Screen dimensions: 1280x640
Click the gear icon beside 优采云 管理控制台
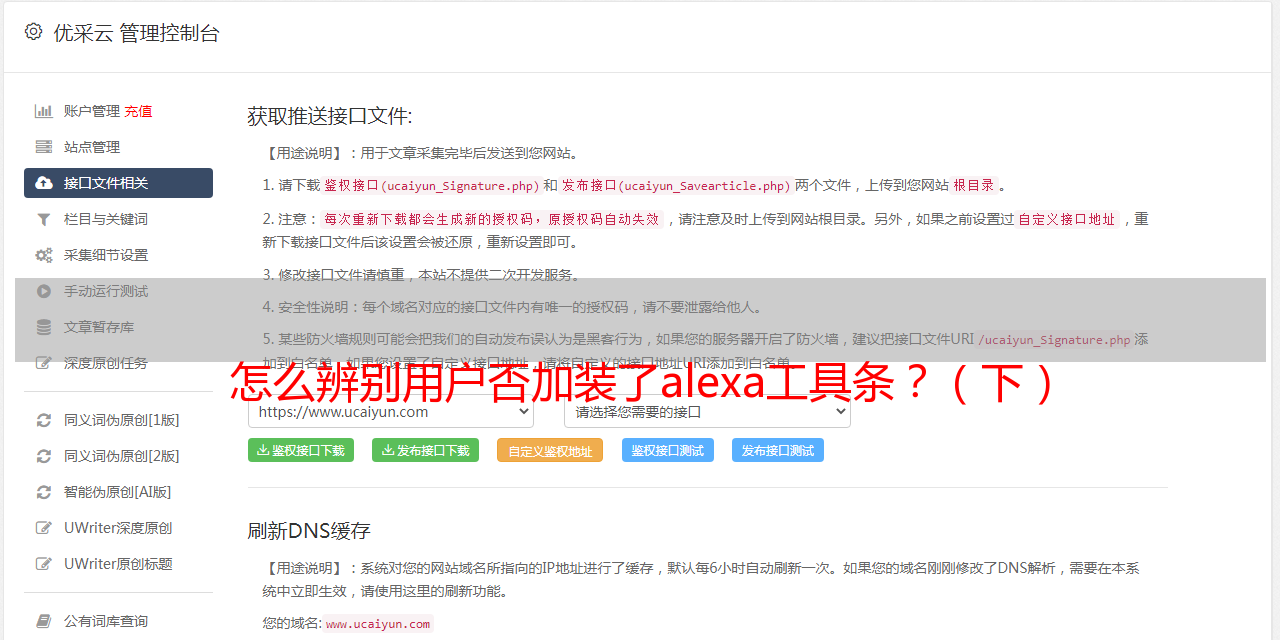33,32
